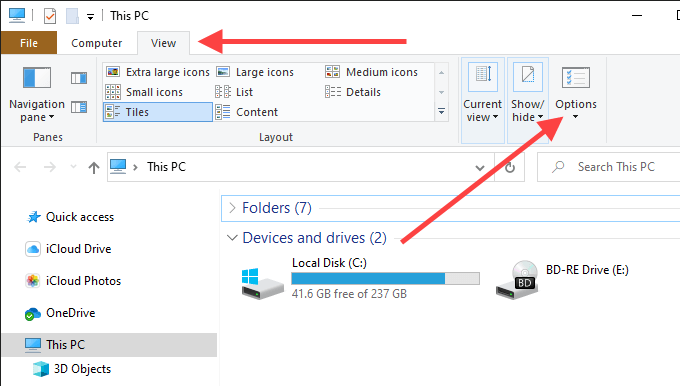This screenshot has width=680, height=386.
Task: Open the File menu tab
Action: click(x=29, y=43)
